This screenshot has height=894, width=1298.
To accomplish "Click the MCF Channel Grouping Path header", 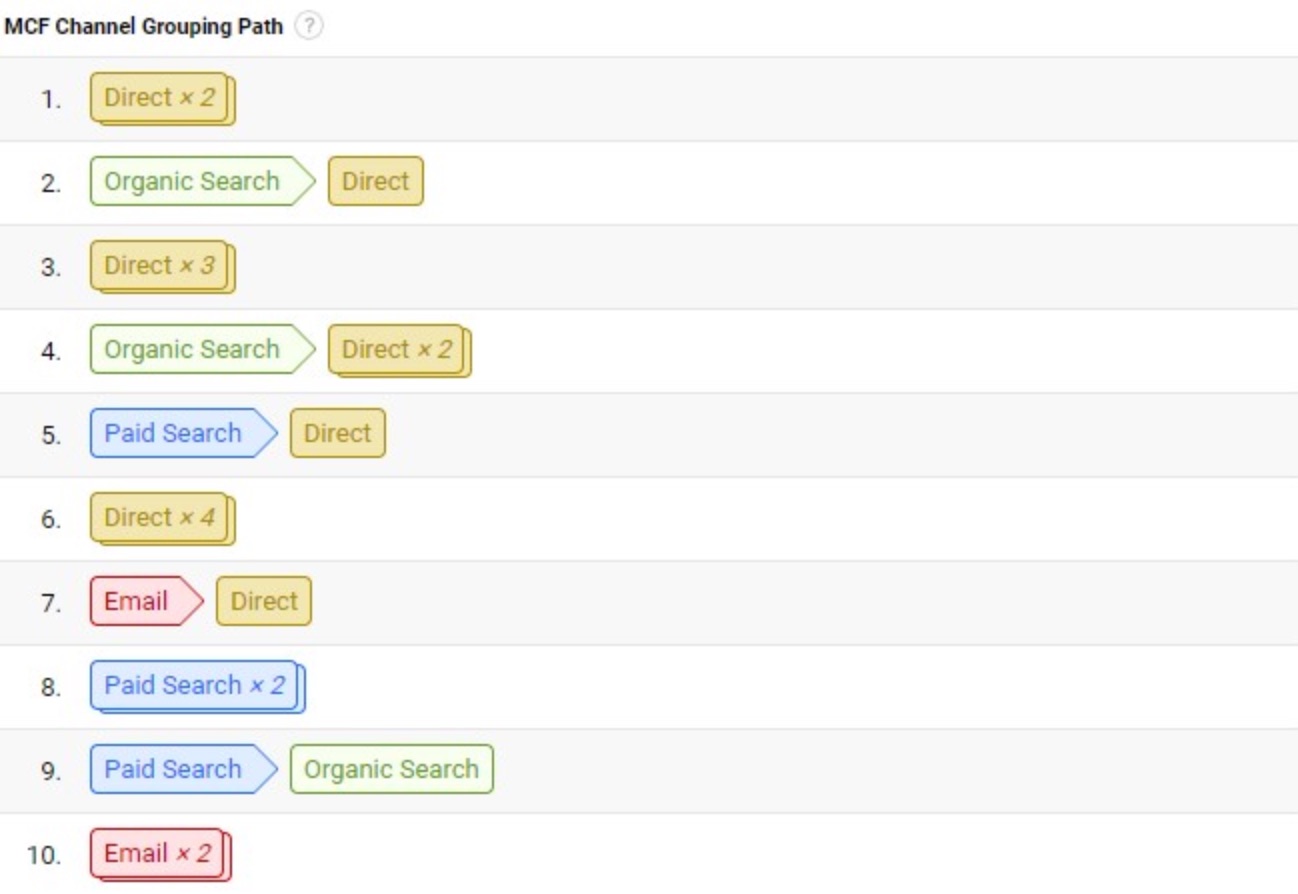I will tap(144, 27).
